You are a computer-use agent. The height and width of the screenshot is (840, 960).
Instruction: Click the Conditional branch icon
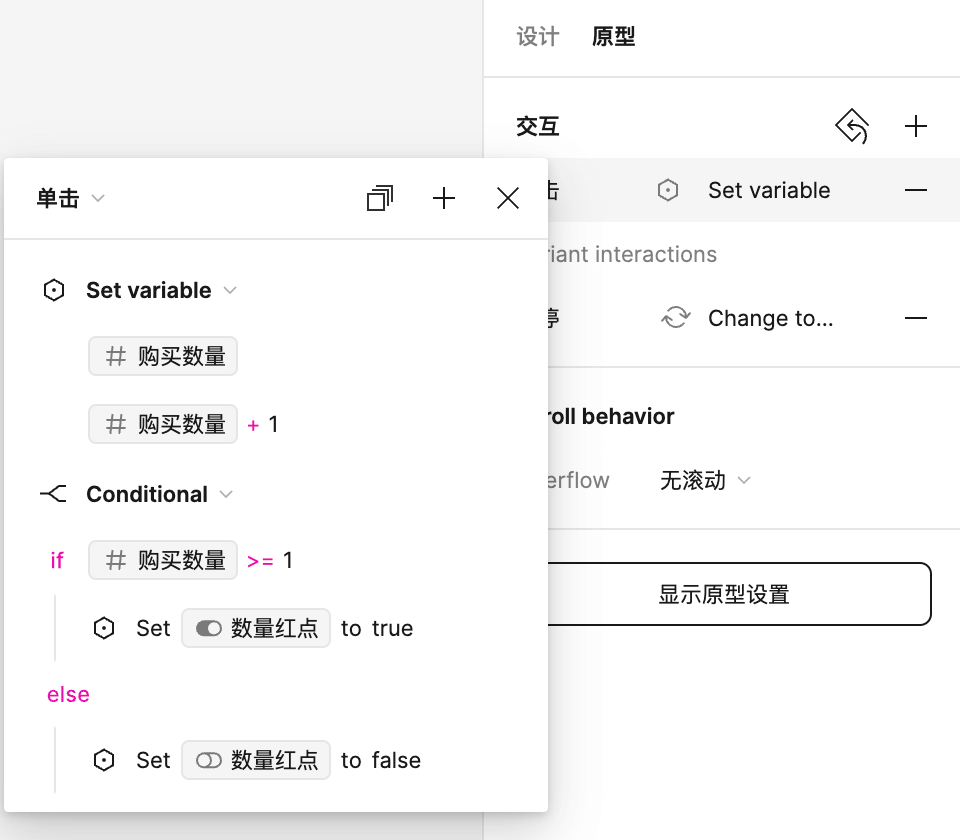pyautogui.click(x=54, y=494)
